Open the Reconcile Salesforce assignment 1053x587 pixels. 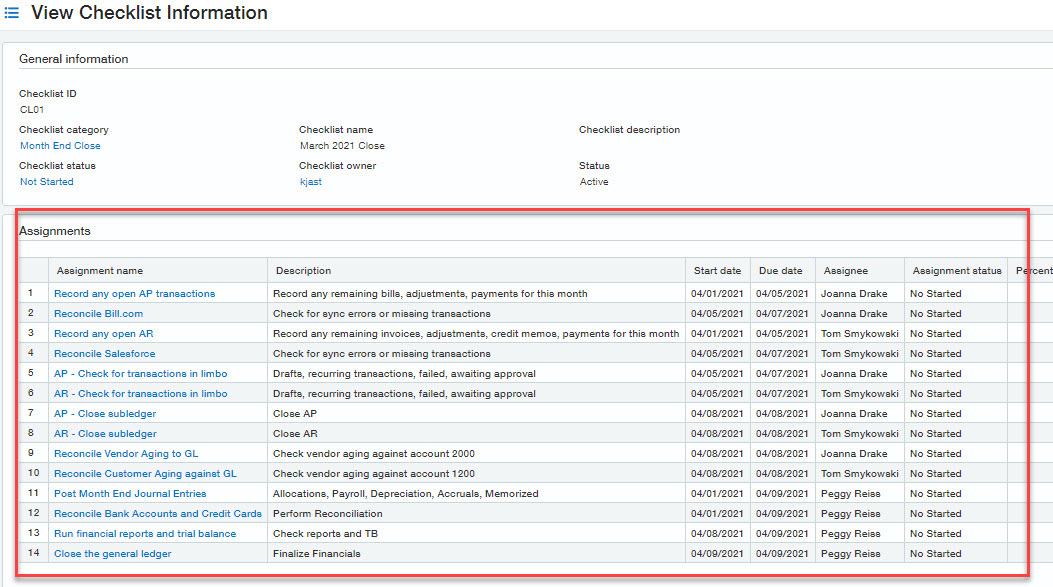104,354
